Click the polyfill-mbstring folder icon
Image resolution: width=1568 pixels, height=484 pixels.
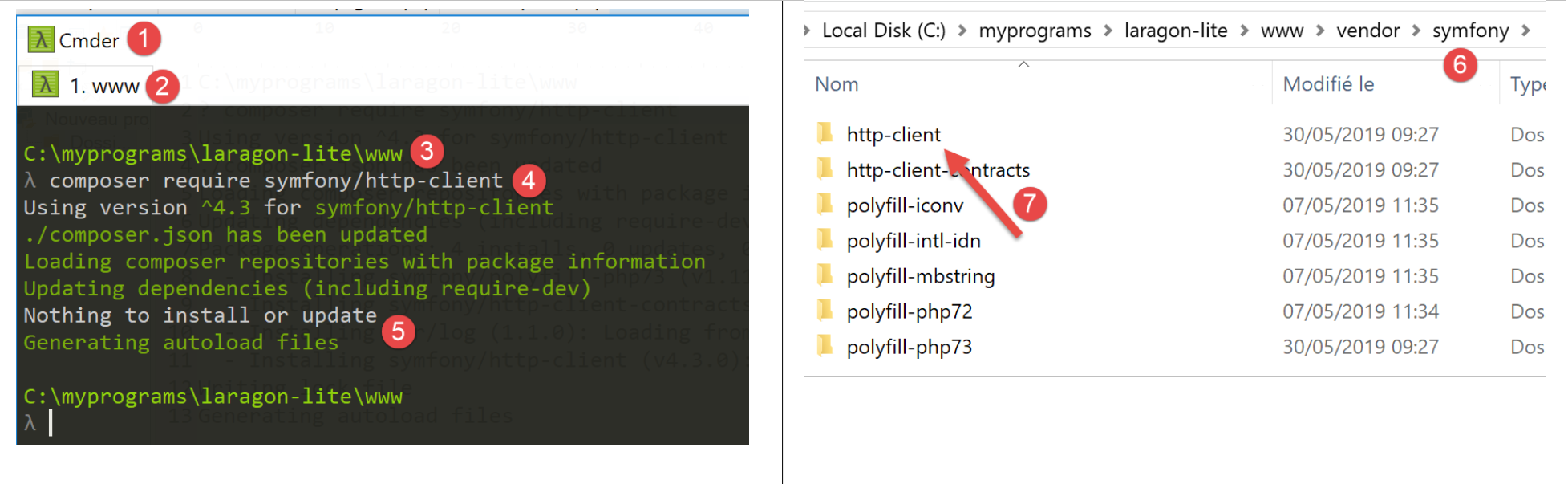coord(825,275)
